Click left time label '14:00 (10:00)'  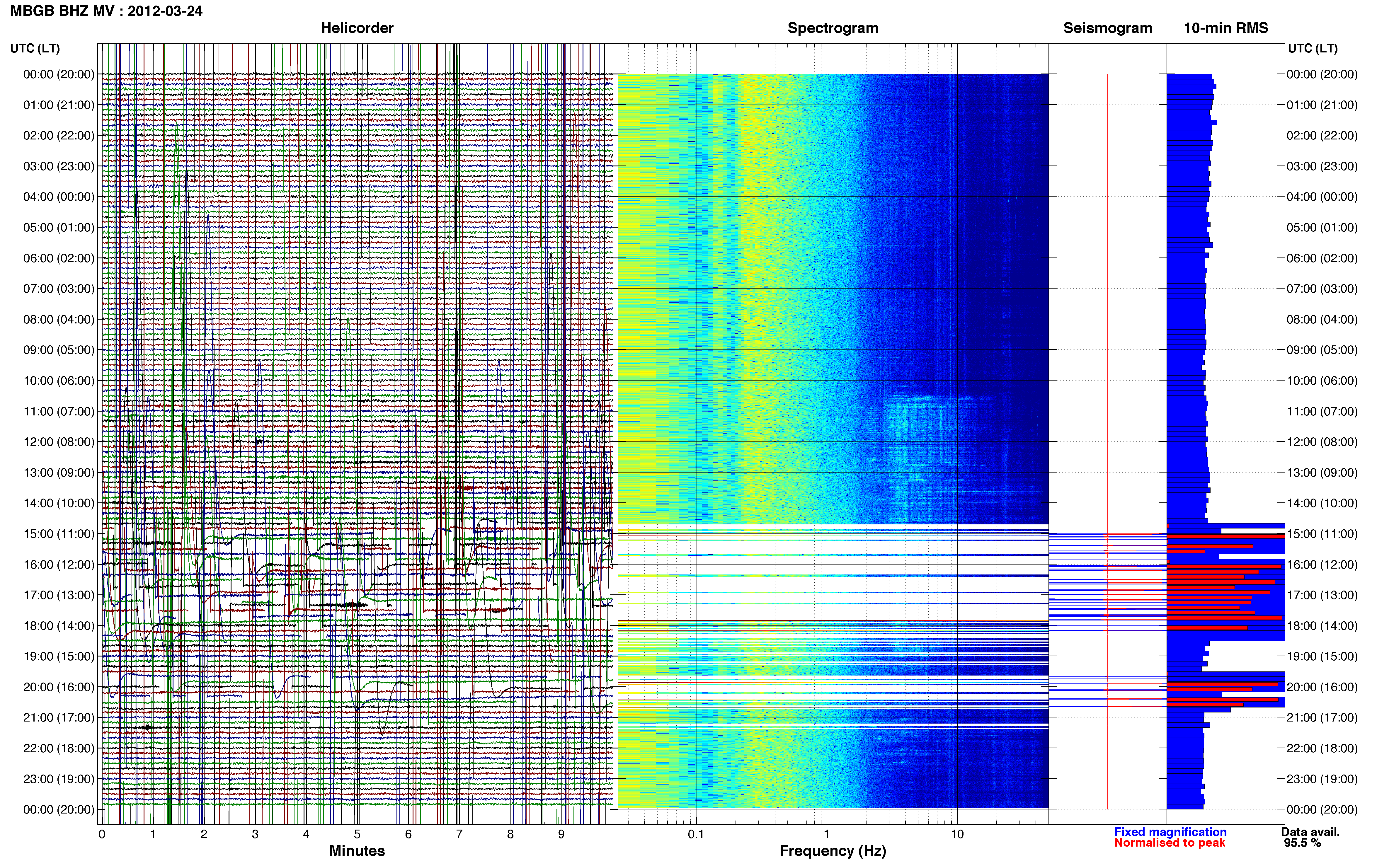tap(59, 503)
